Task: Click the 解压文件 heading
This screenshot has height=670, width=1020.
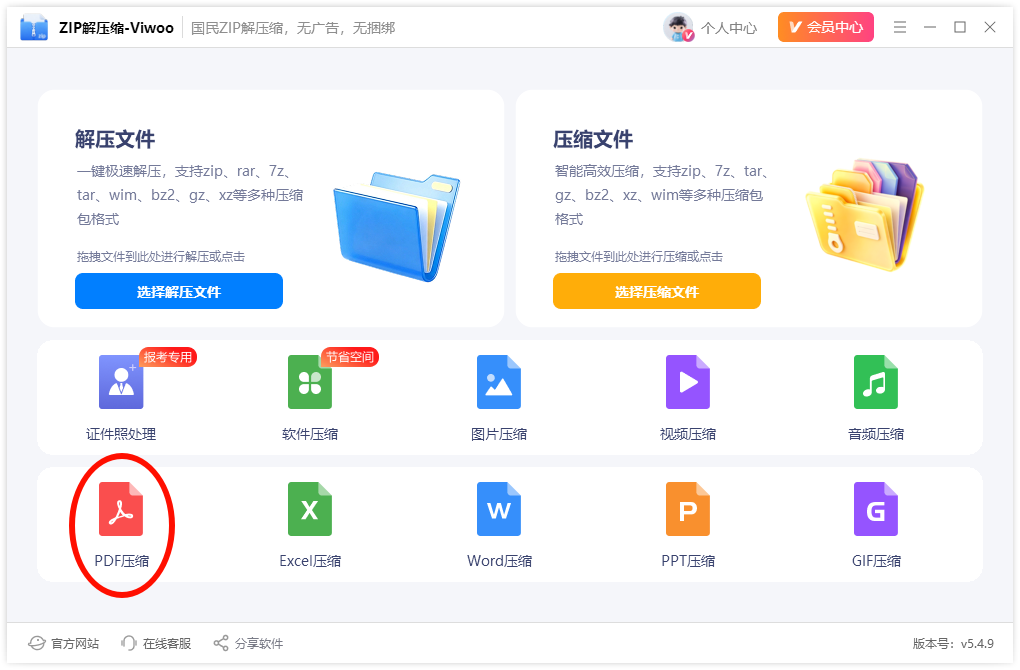Action: 115,139
